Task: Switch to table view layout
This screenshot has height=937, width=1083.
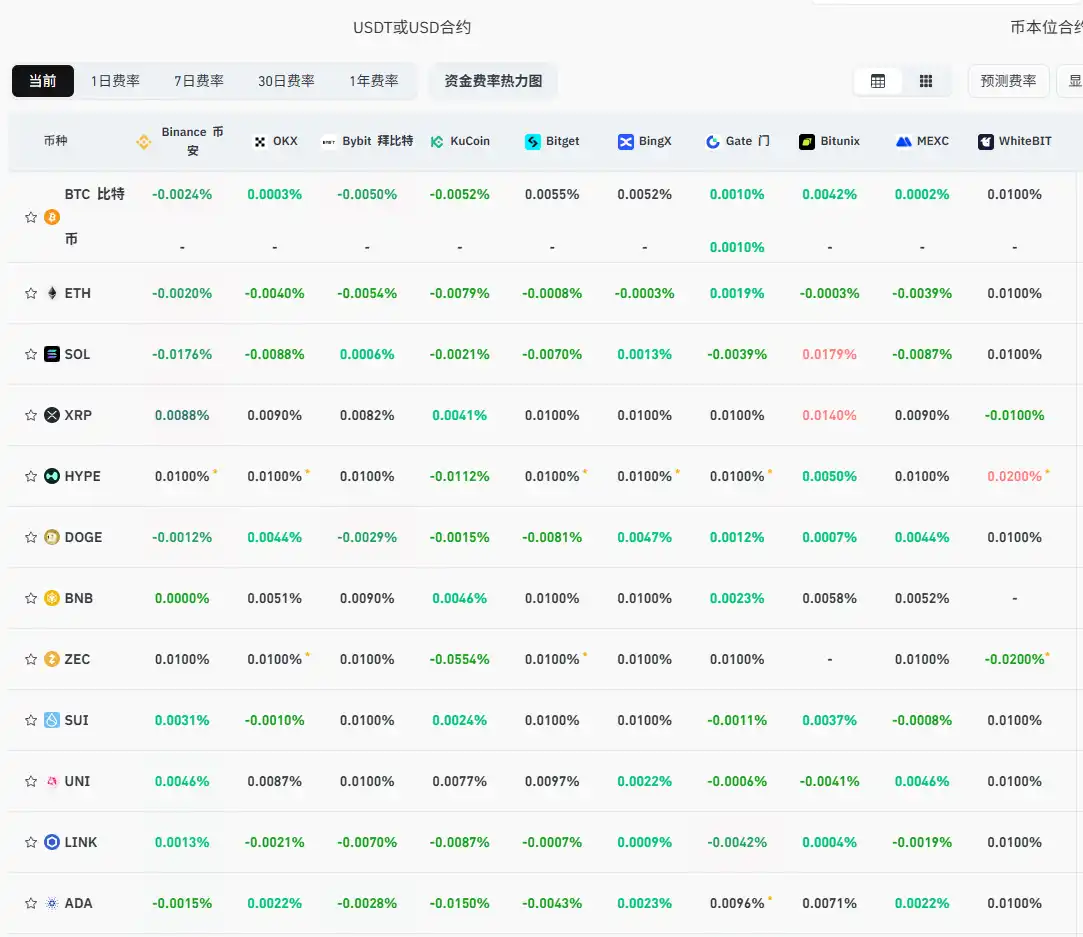Action: pyautogui.click(x=877, y=81)
